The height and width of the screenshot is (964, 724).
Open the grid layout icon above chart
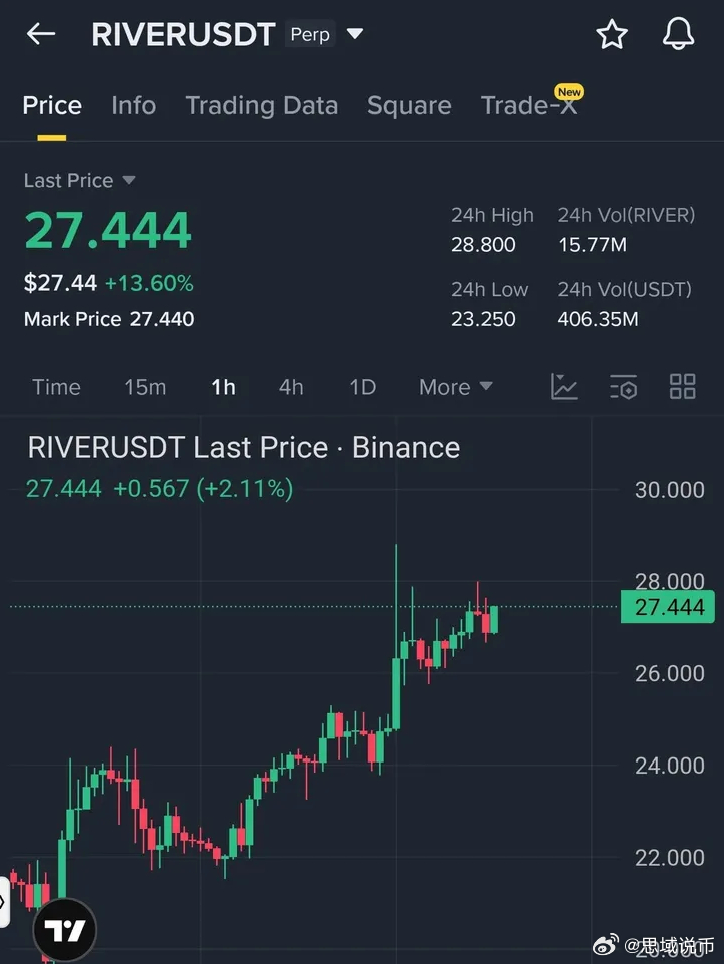coord(682,387)
